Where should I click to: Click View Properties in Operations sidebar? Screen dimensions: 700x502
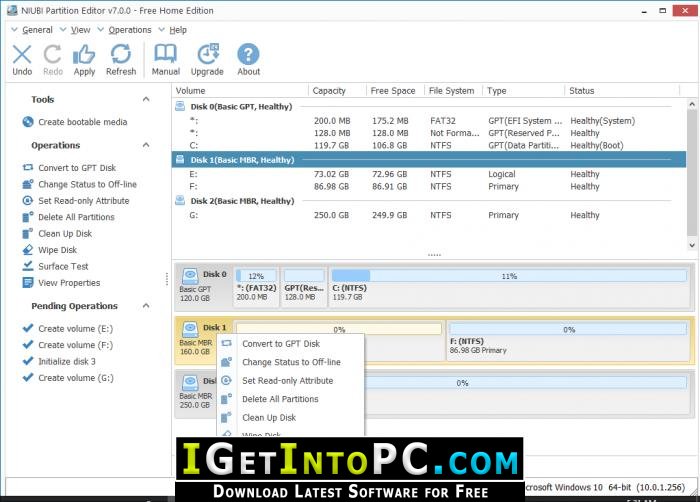click(69, 283)
